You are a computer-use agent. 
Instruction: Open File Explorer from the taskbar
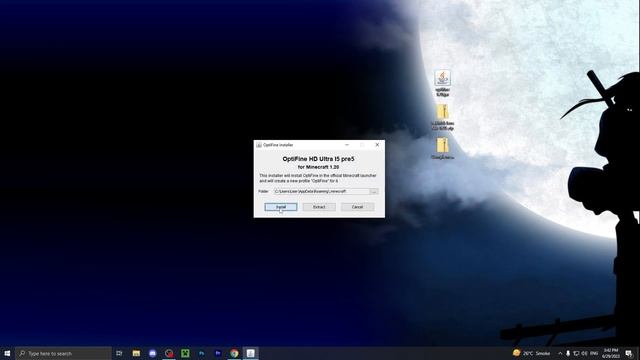click(136, 353)
